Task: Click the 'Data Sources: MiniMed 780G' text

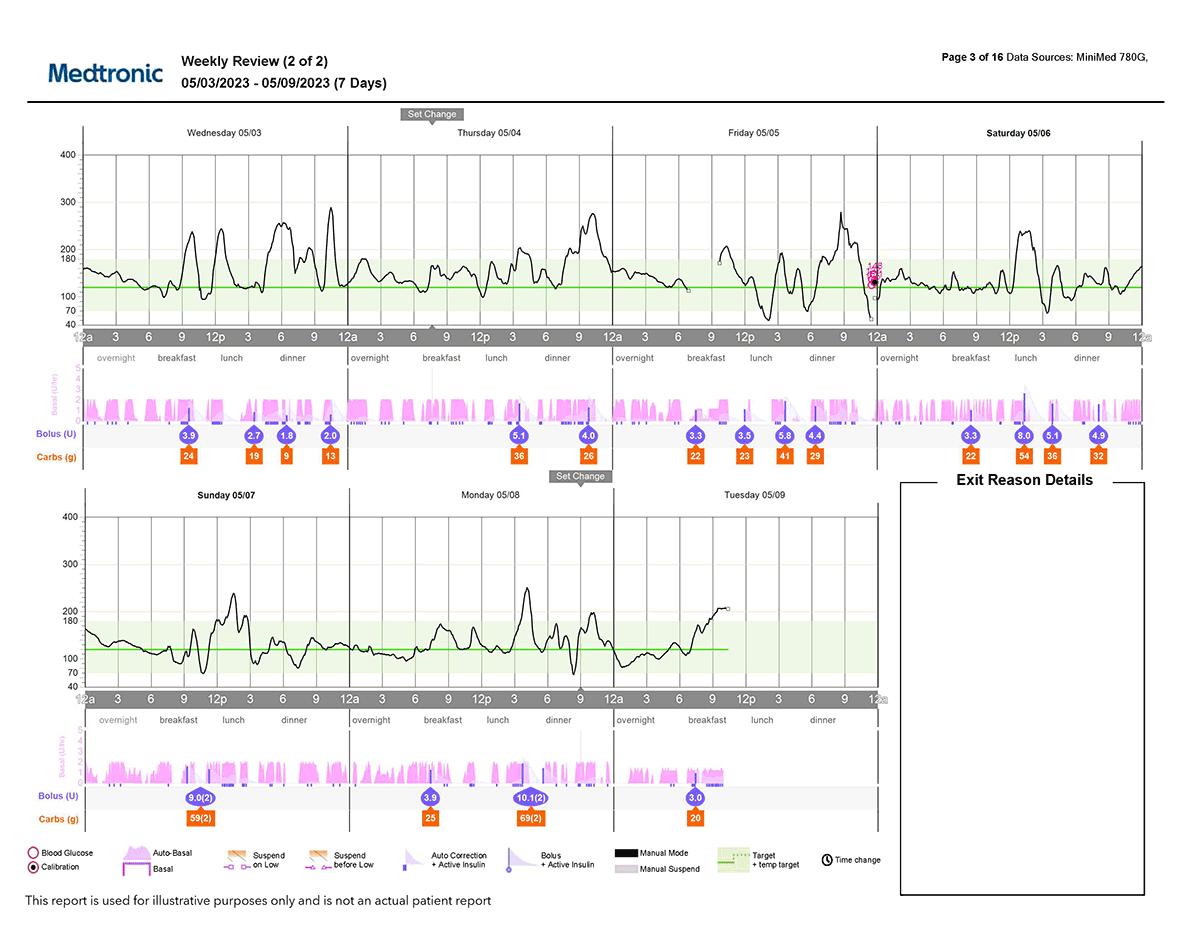Action: coord(1077,58)
